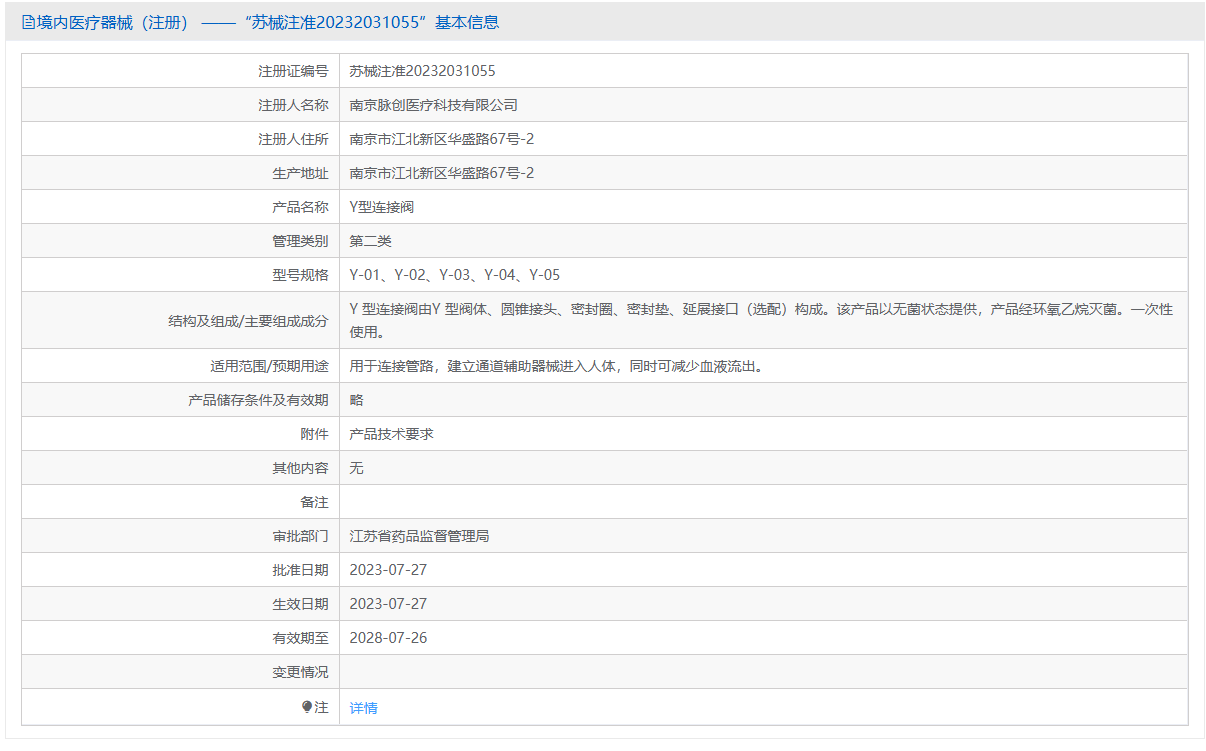The image size is (1206, 751).
Task: Click the label 注册人名称
Action: click(293, 105)
